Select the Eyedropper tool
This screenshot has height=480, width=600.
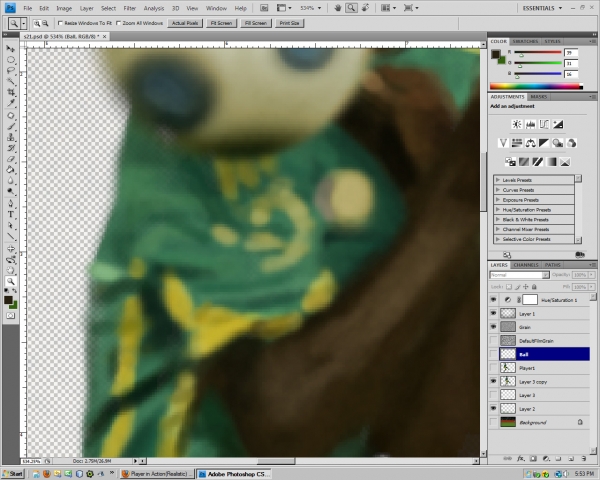click(10, 103)
